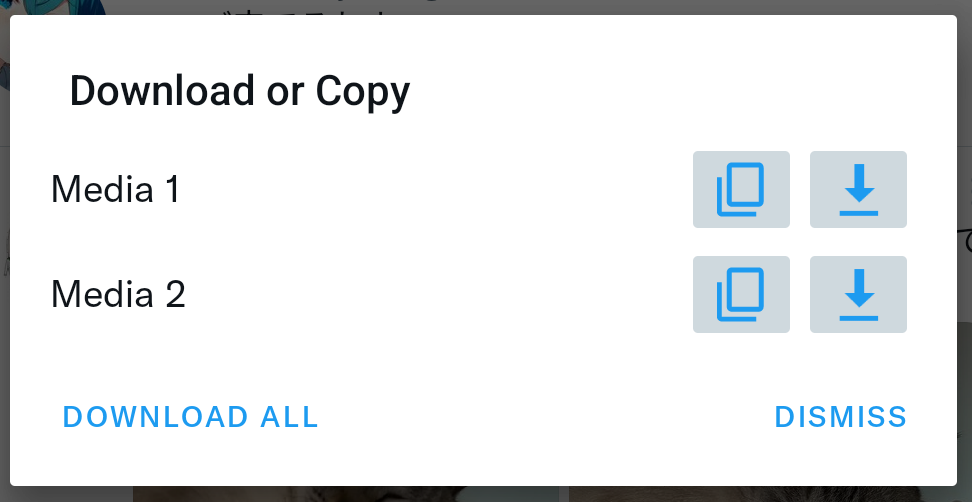
Task: Click the Download or Copy dialog title
Action: [240, 91]
